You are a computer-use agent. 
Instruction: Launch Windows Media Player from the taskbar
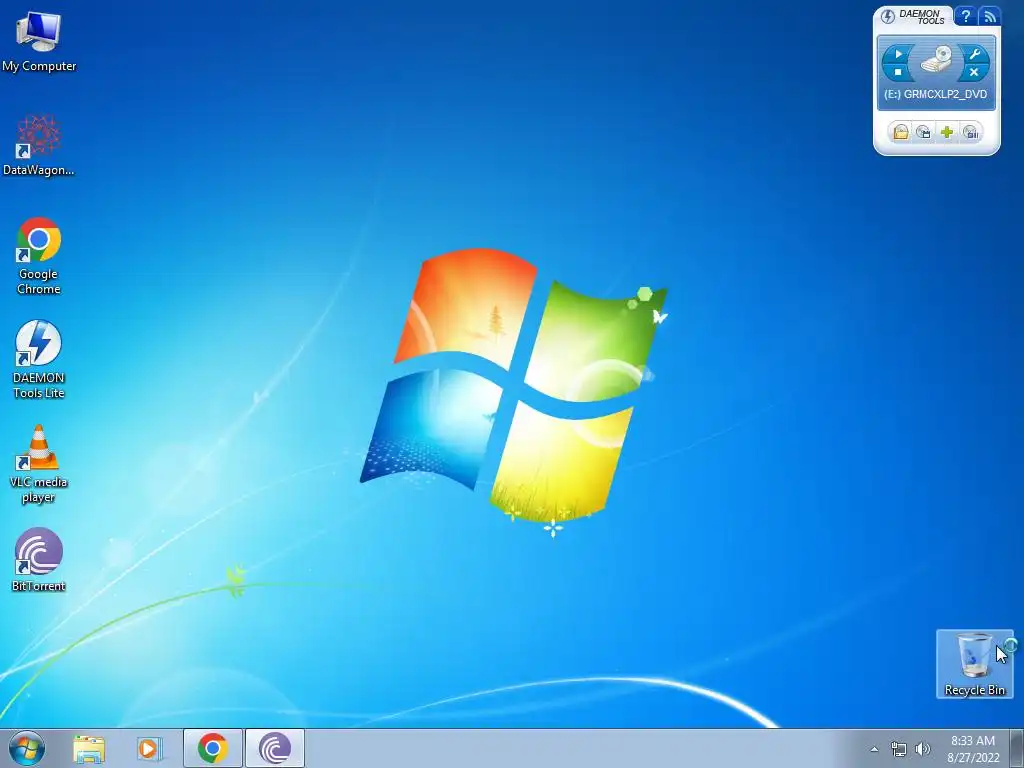tap(149, 748)
